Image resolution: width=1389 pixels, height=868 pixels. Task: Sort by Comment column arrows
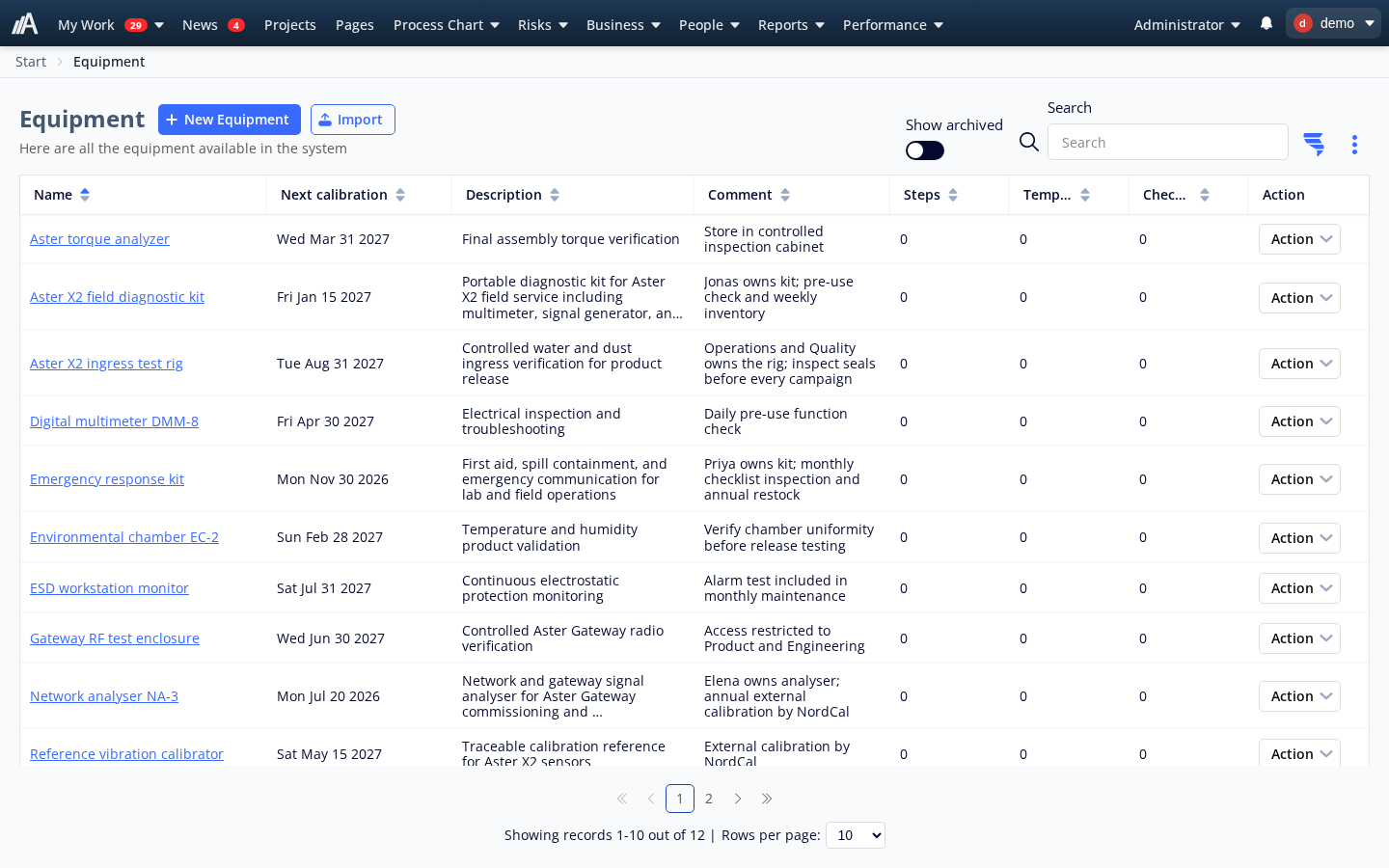[785, 195]
